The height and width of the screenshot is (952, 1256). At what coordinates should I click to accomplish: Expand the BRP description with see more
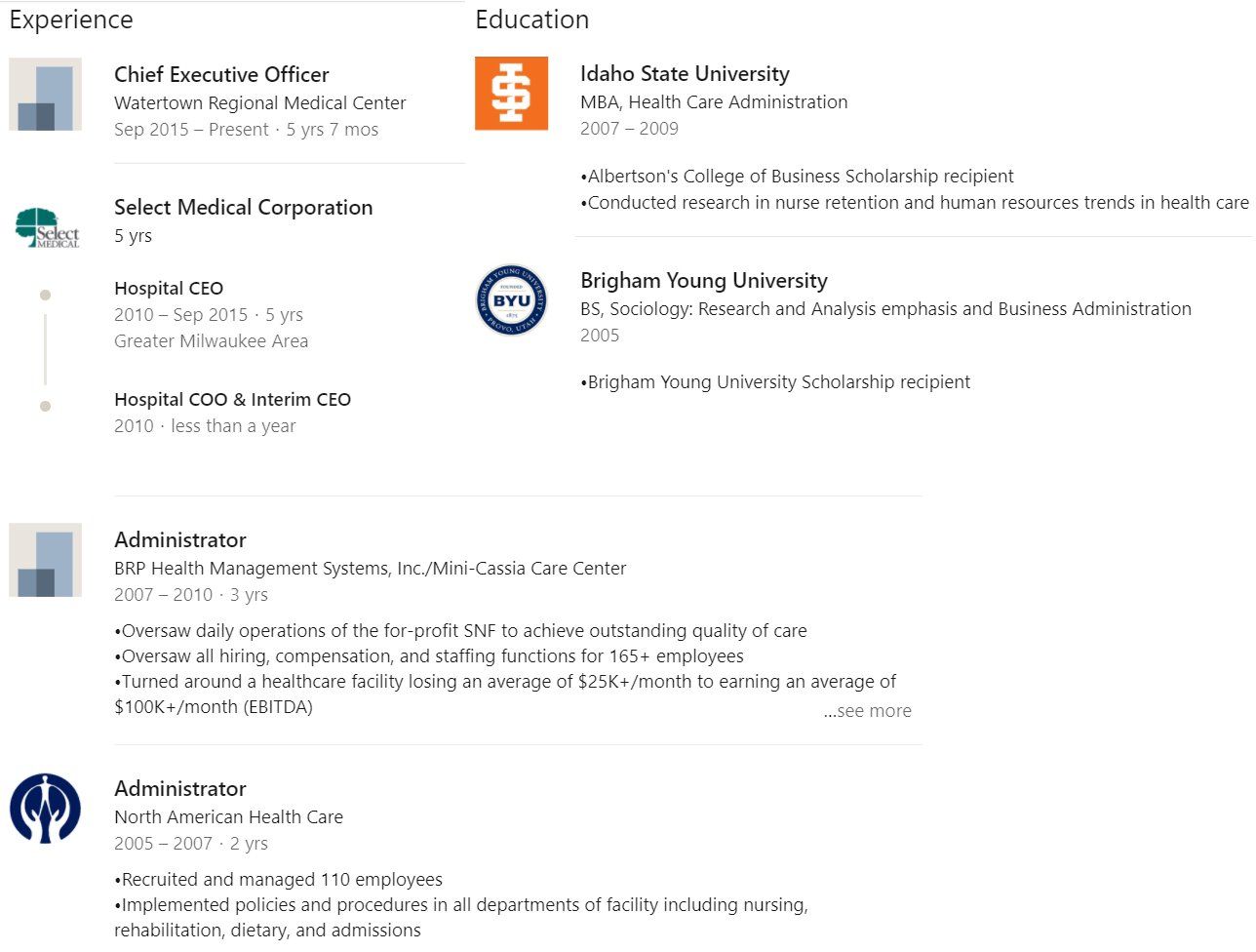click(x=868, y=711)
